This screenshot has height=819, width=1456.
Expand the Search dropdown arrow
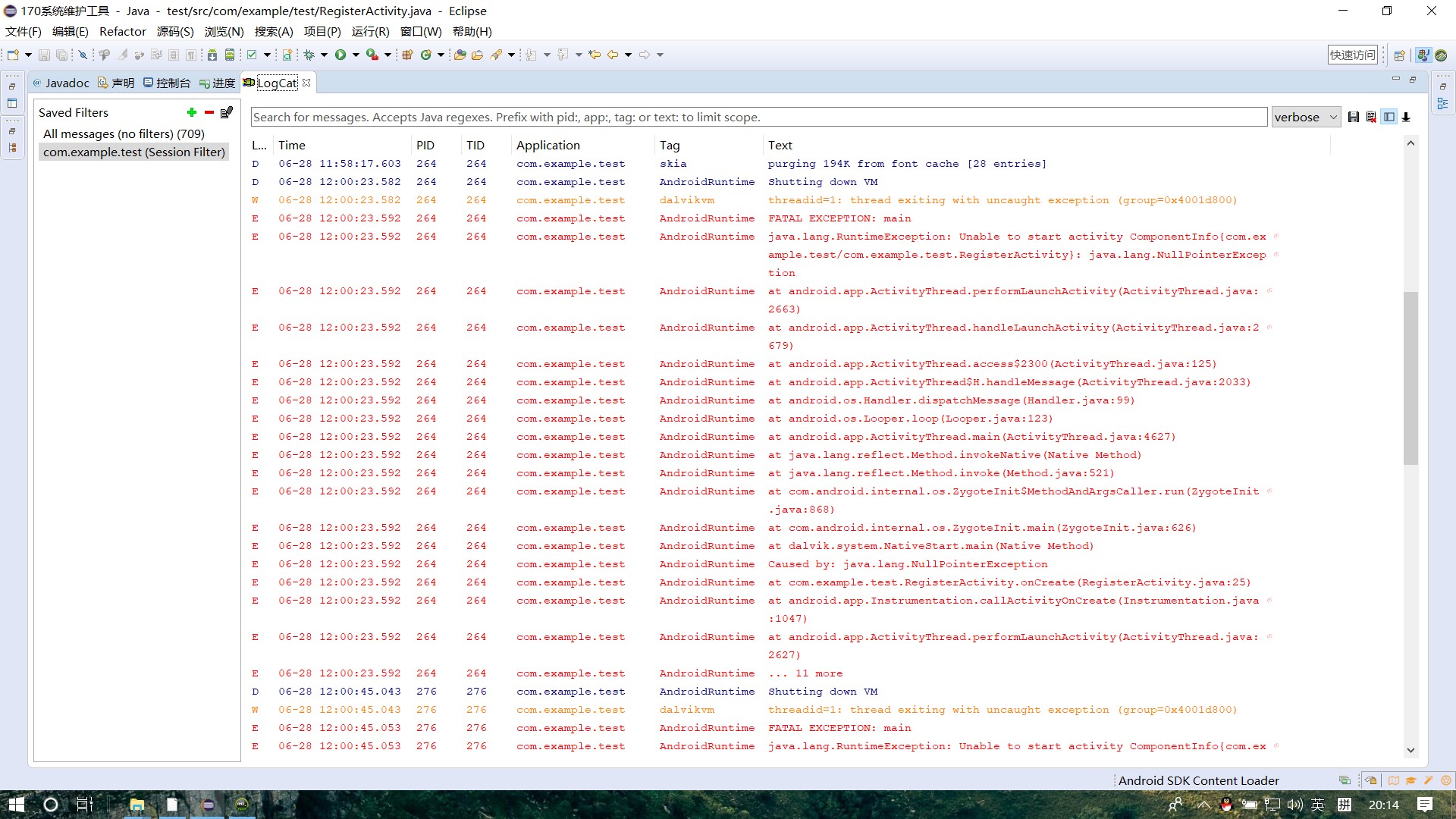coord(511,55)
